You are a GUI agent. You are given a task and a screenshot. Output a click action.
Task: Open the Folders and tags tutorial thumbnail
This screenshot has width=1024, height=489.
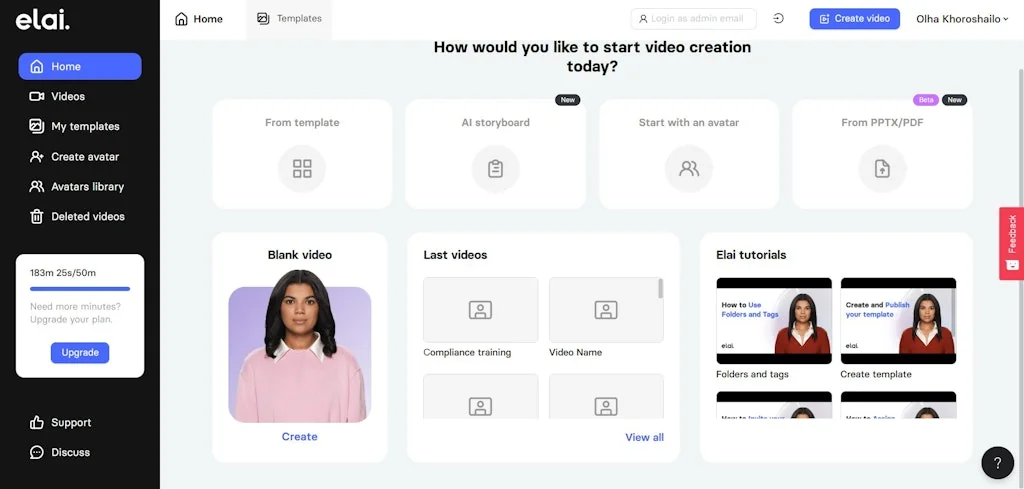point(774,321)
